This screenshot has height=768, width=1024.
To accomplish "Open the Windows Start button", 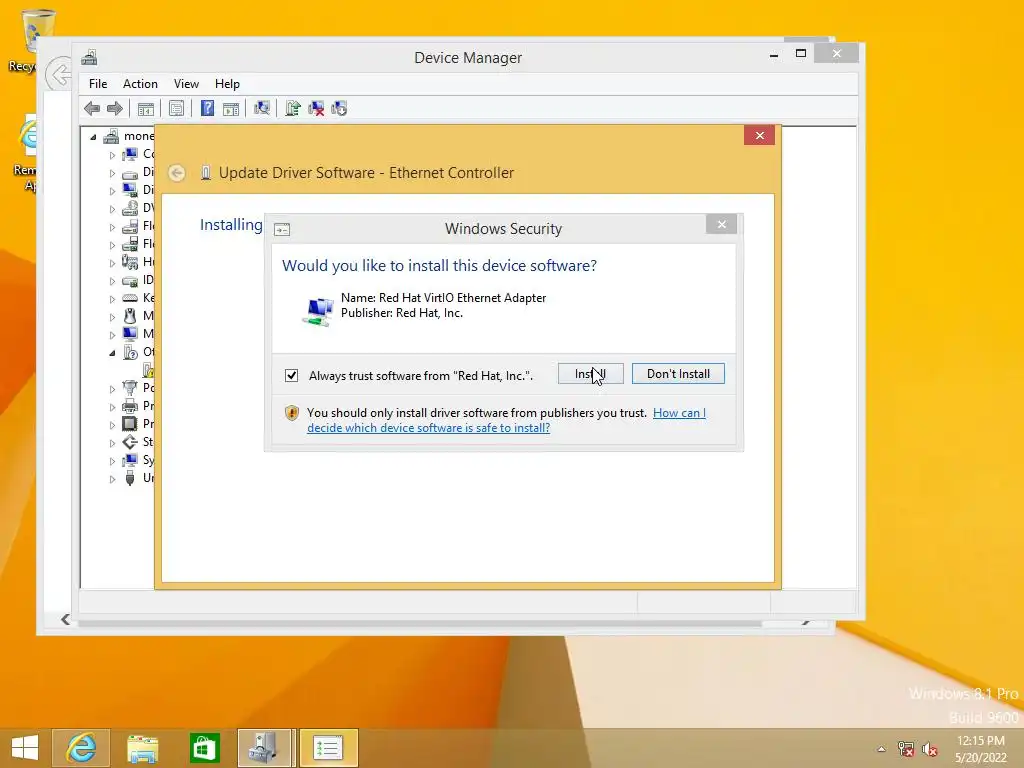I will pos(25,748).
